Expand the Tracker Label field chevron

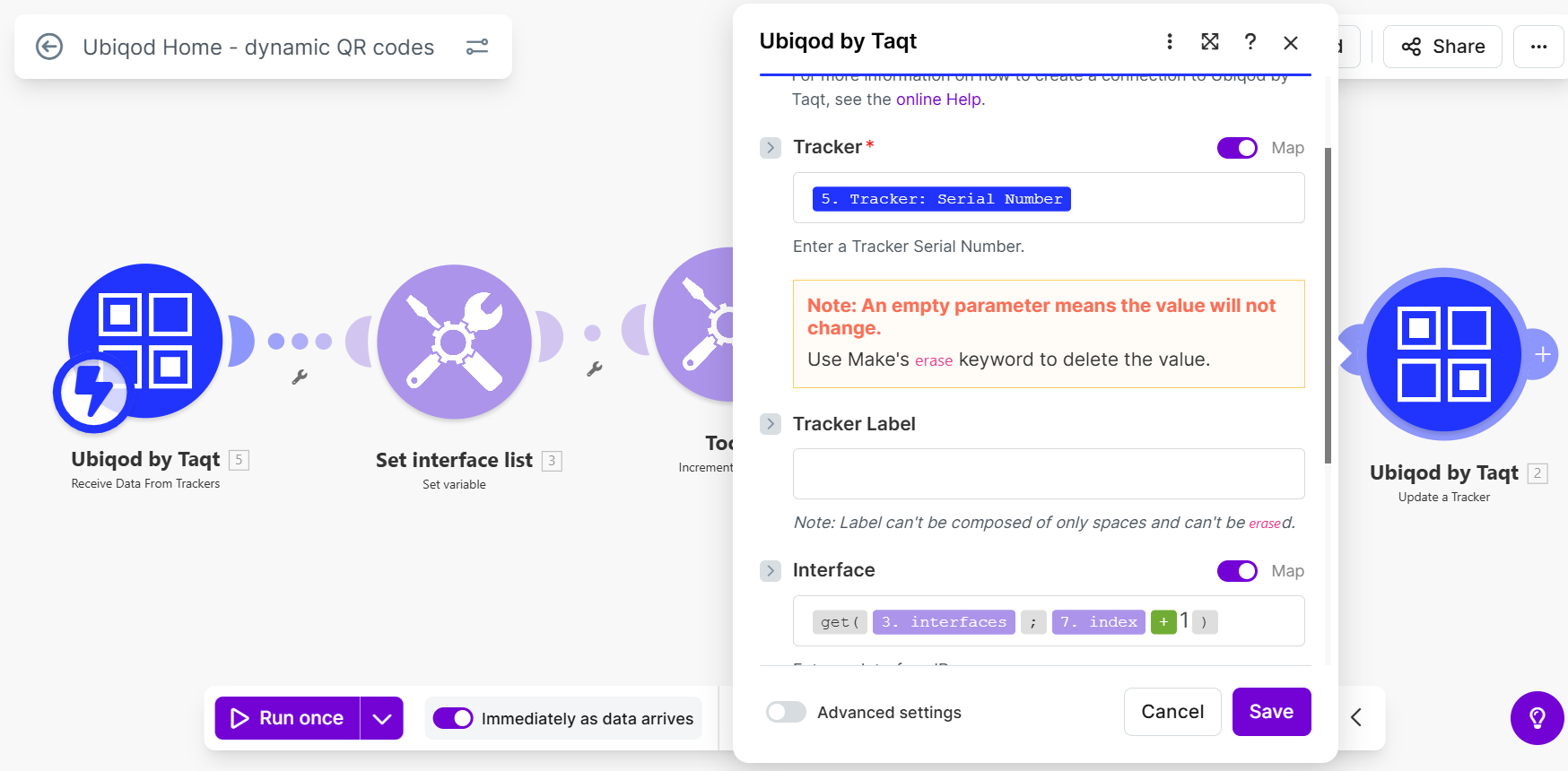click(771, 424)
